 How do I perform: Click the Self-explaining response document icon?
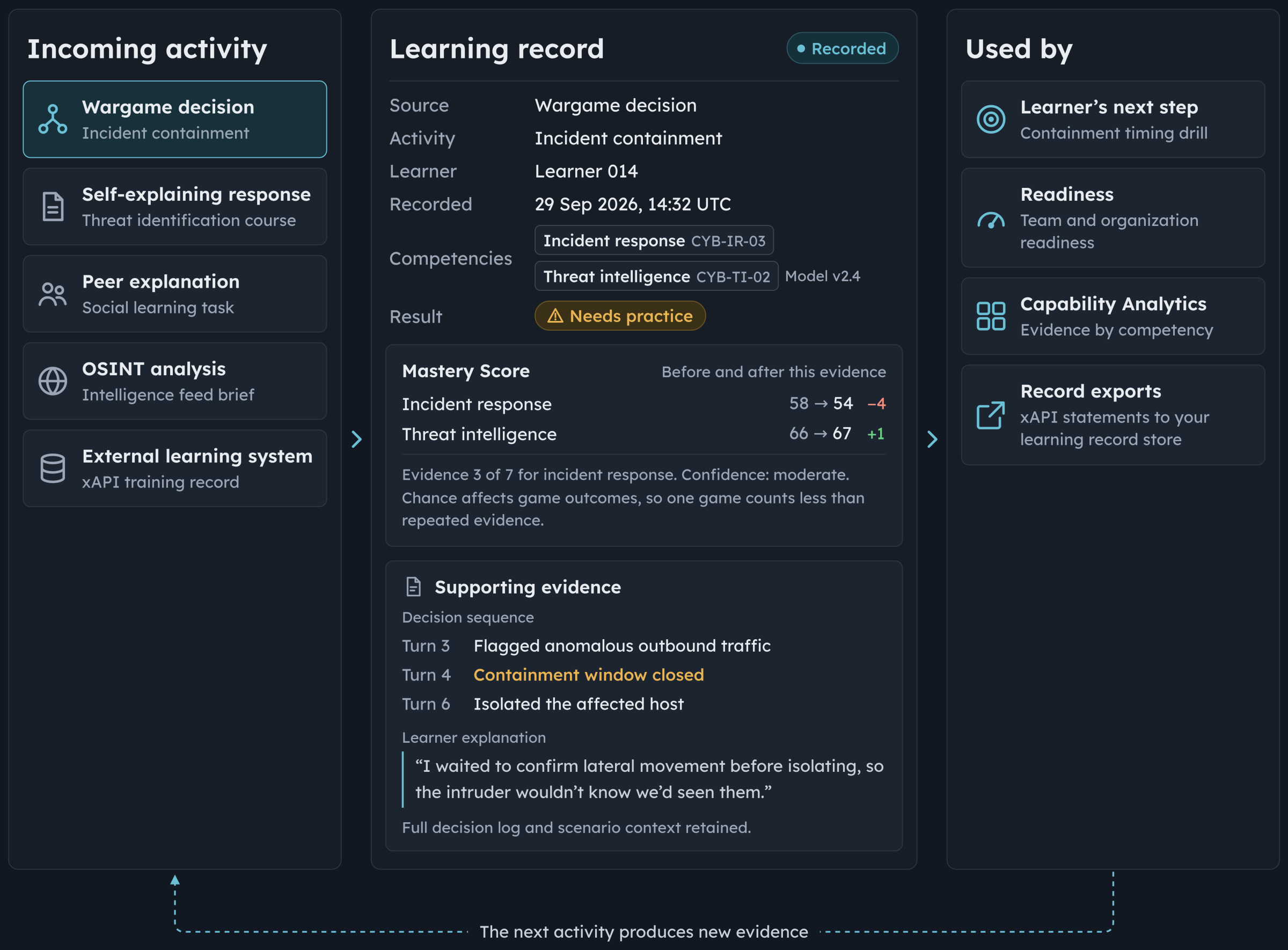coord(53,207)
